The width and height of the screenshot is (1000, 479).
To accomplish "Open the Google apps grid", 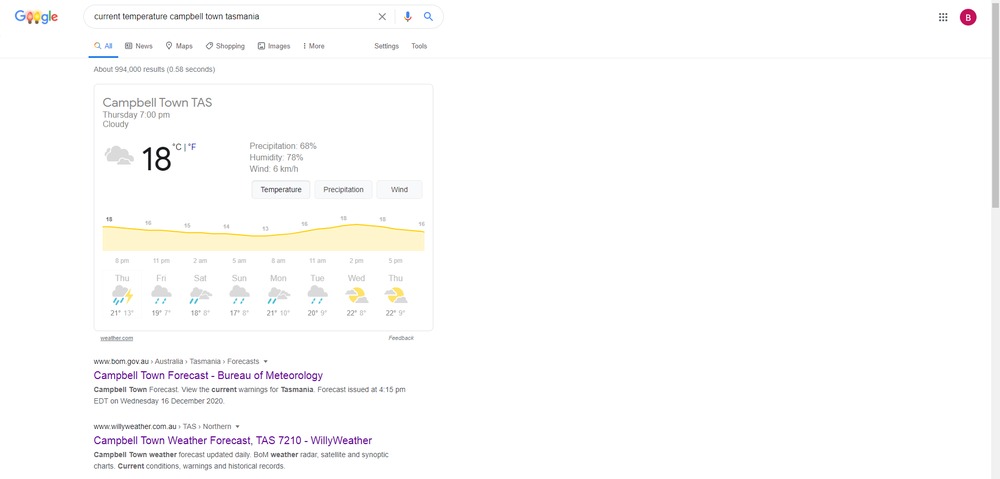I will 943,17.
